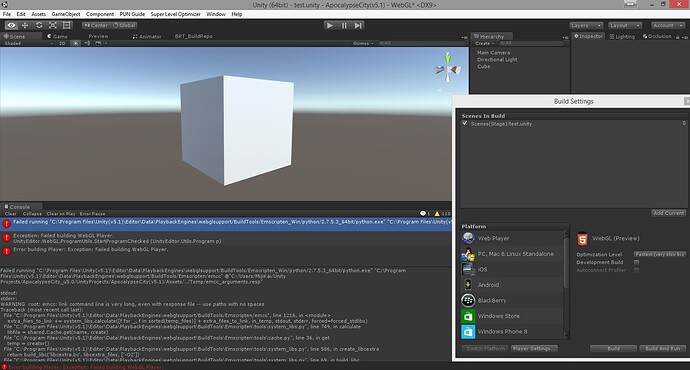Toggle console Collapse mode
This screenshot has width=690, height=370.
(x=32, y=214)
